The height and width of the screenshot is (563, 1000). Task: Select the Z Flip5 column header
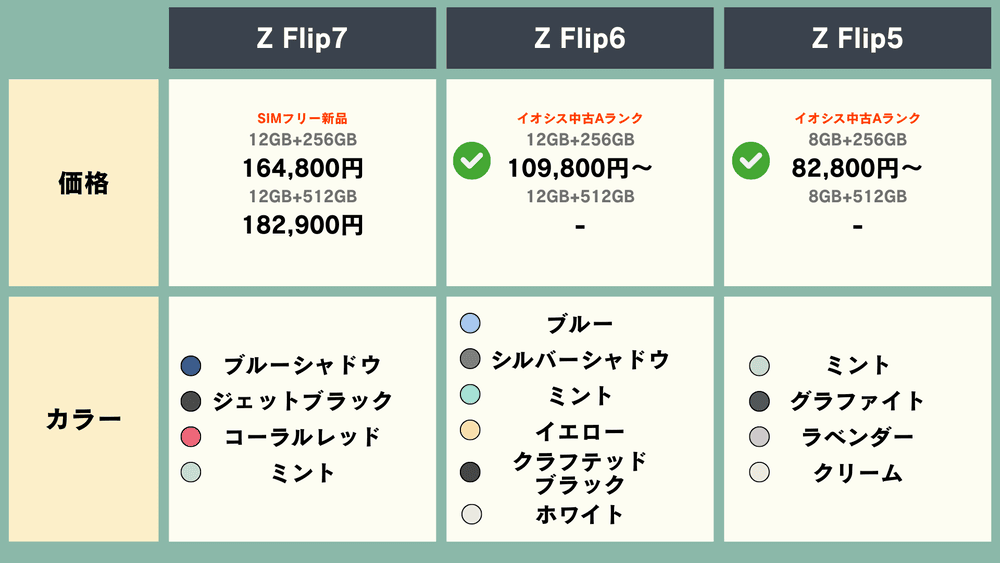[x=857, y=38]
